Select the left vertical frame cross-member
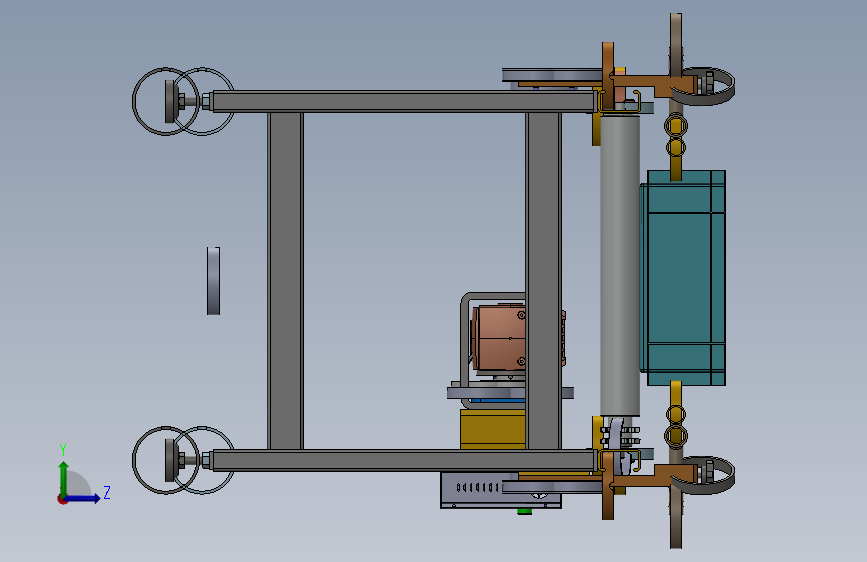 285,281
